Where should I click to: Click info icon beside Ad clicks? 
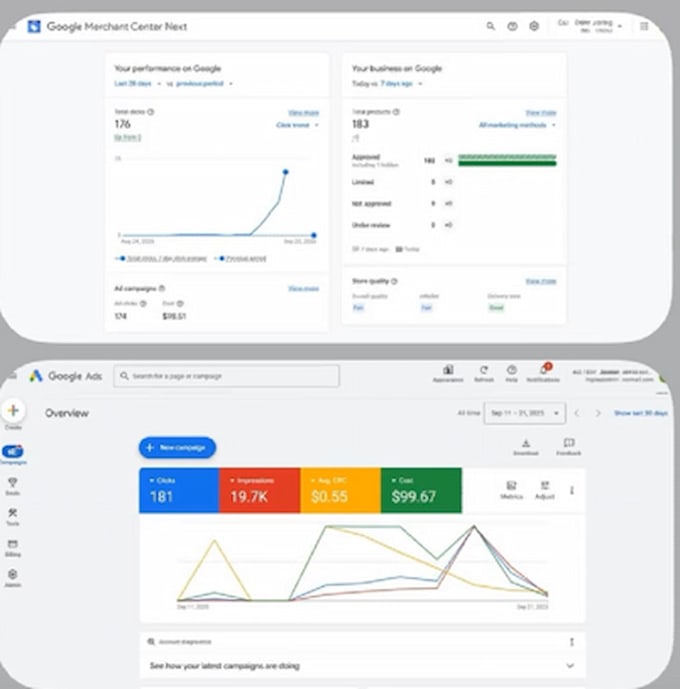(143, 303)
